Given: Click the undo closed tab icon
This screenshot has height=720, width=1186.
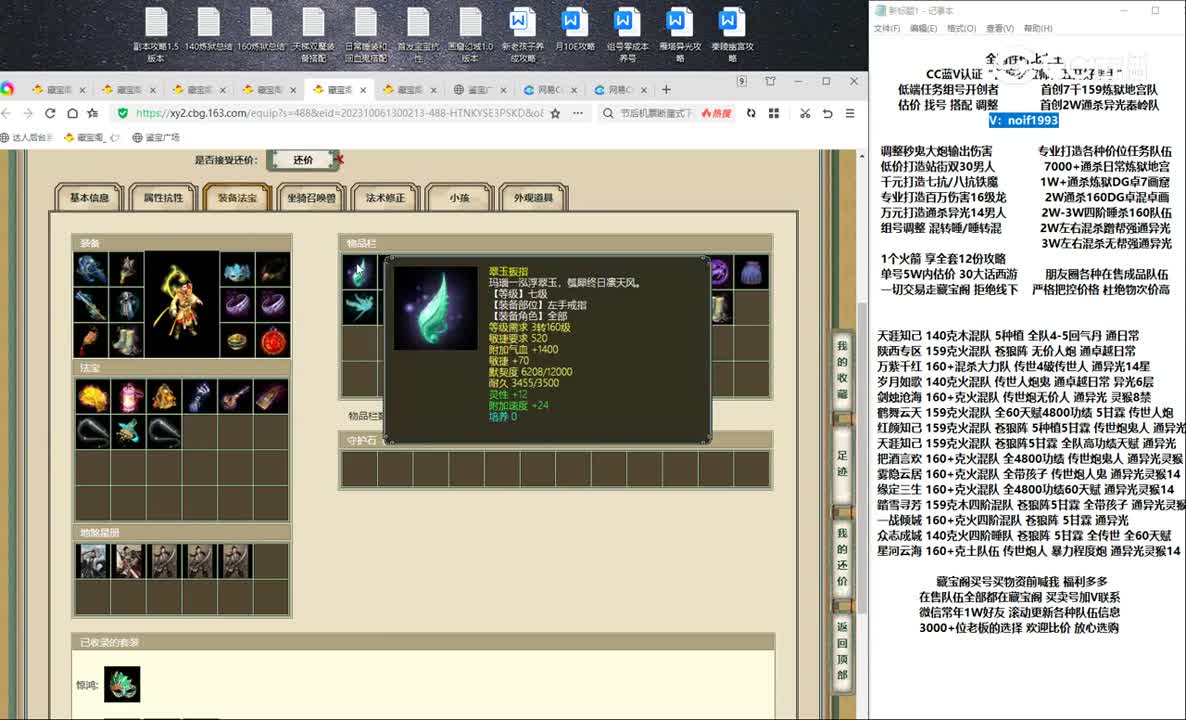Looking at the screenshot, I should tap(827, 113).
